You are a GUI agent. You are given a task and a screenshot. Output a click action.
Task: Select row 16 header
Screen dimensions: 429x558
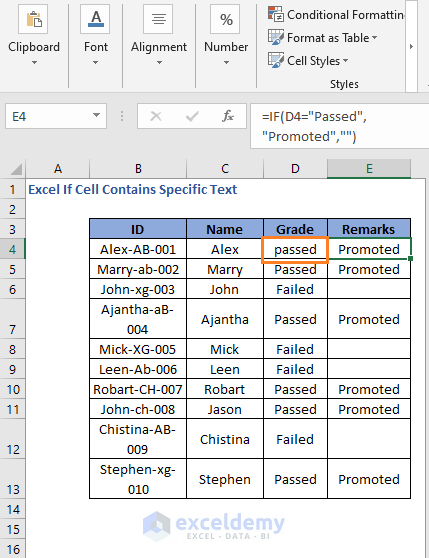tap(12, 549)
